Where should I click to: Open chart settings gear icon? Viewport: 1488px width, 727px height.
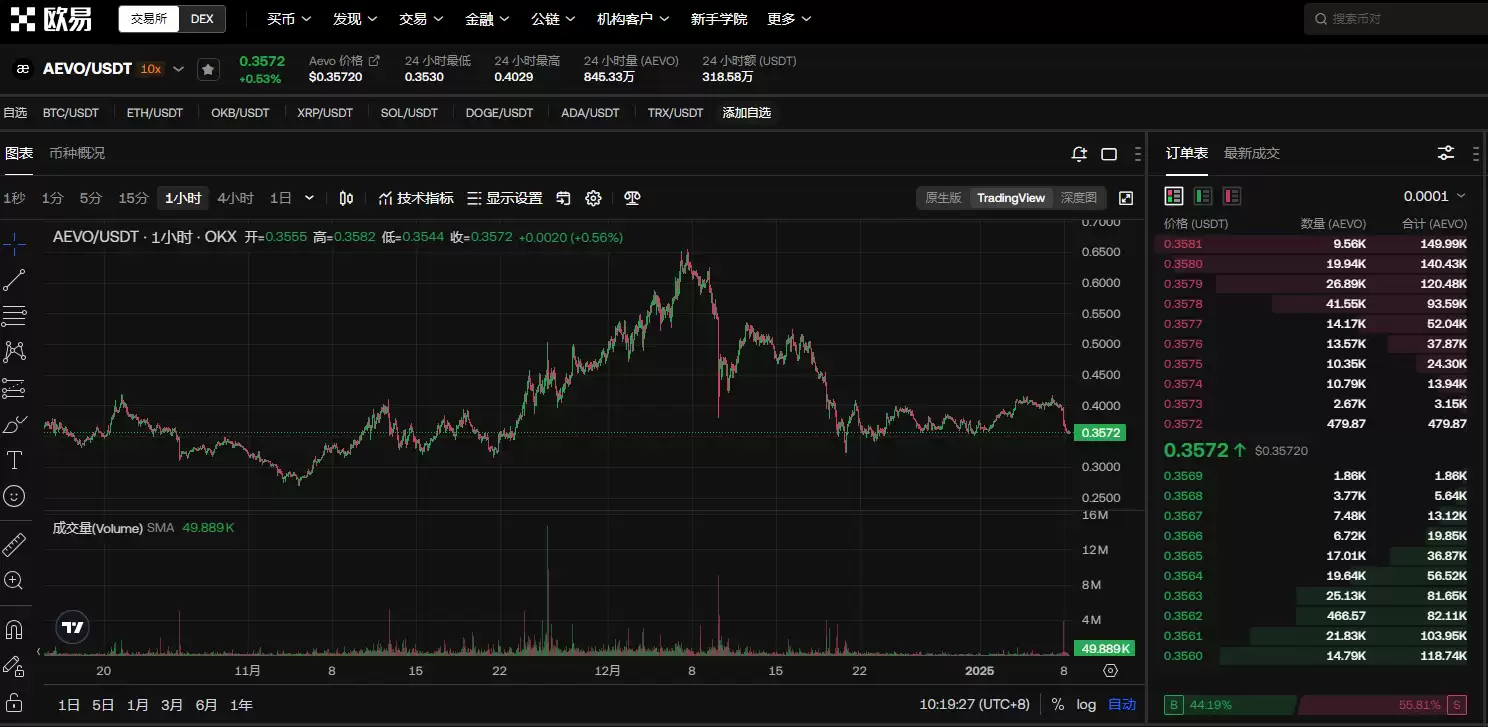[x=593, y=198]
